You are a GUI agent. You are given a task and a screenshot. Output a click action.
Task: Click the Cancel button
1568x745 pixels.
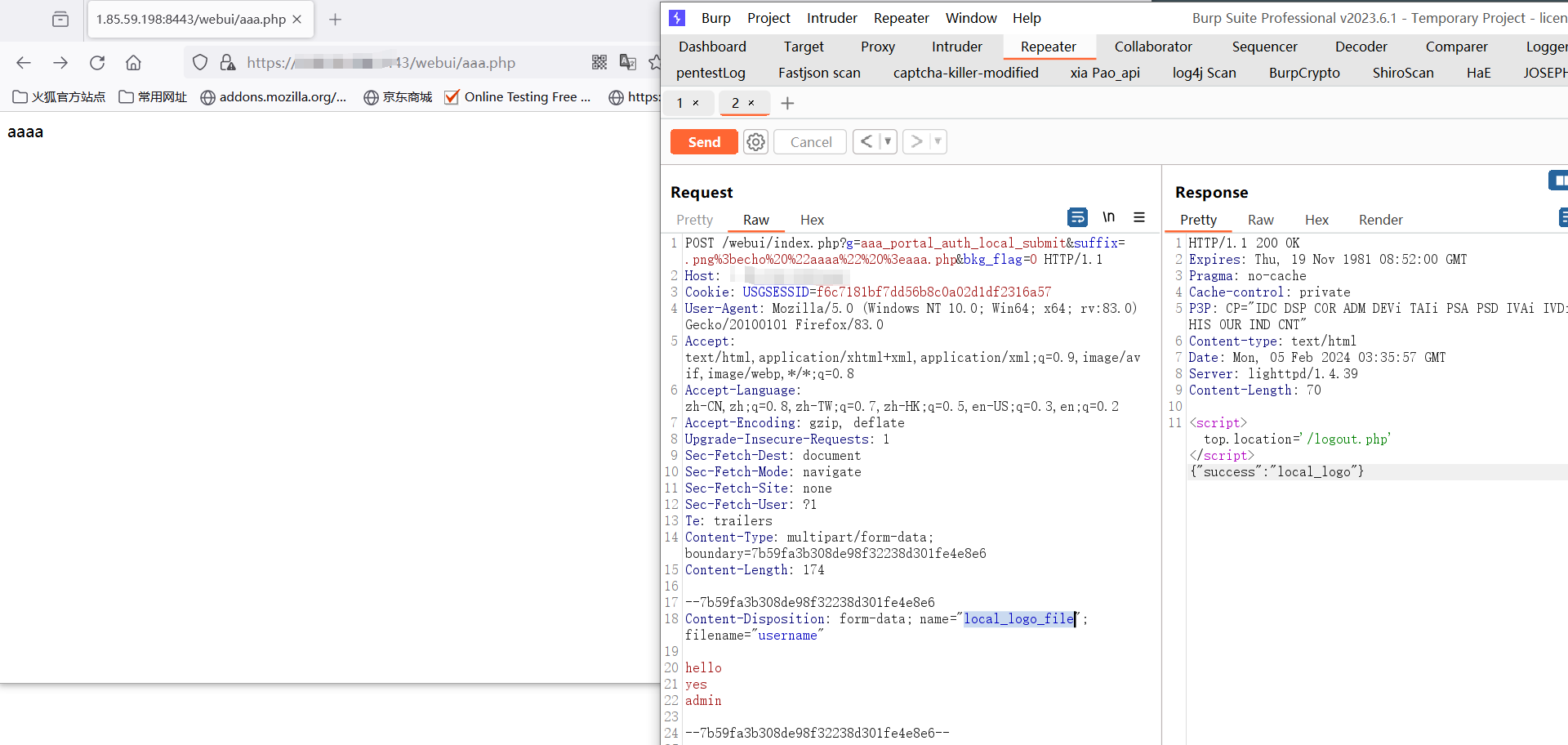click(x=810, y=142)
